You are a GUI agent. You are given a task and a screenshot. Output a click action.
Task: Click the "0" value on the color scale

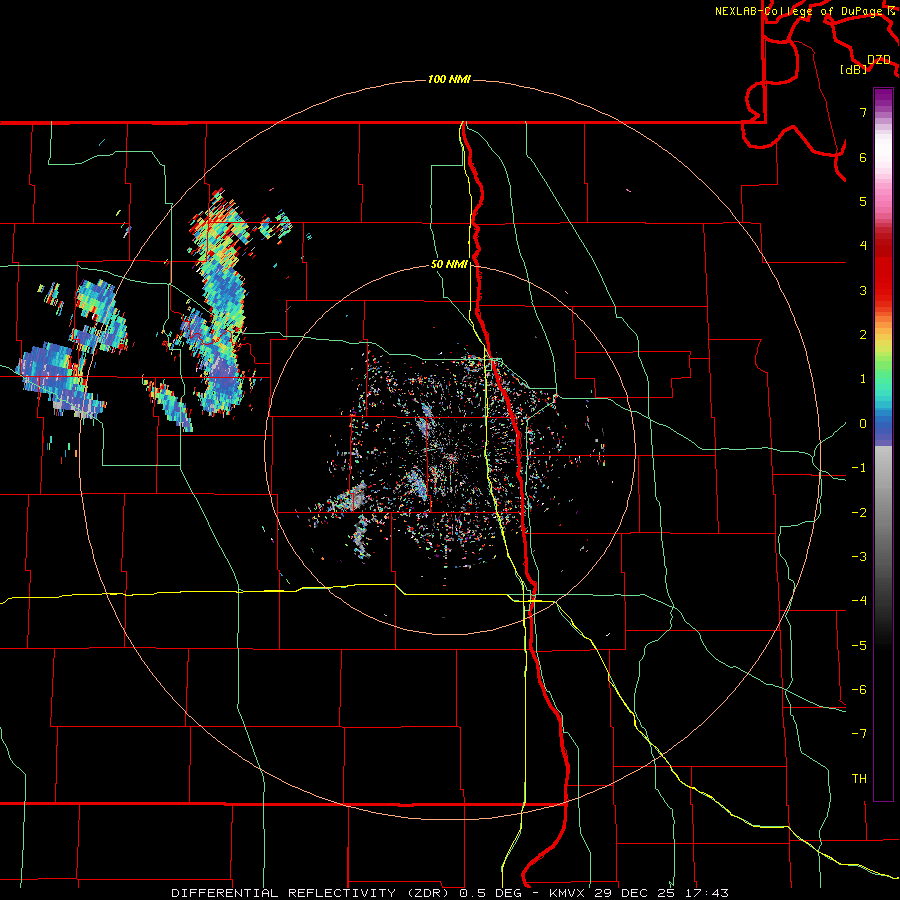[x=863, y=424]
